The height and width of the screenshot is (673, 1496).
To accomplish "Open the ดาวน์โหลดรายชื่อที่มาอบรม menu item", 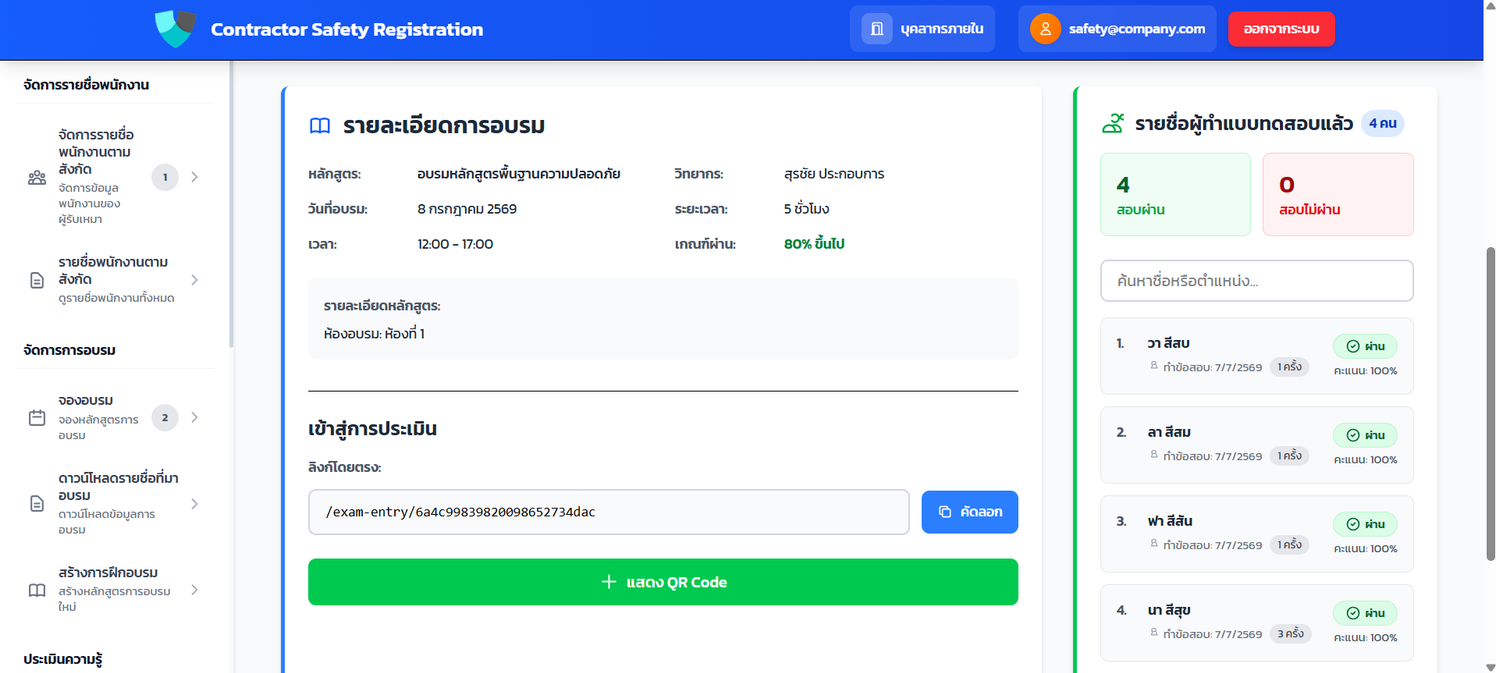I will coord(115,504).
